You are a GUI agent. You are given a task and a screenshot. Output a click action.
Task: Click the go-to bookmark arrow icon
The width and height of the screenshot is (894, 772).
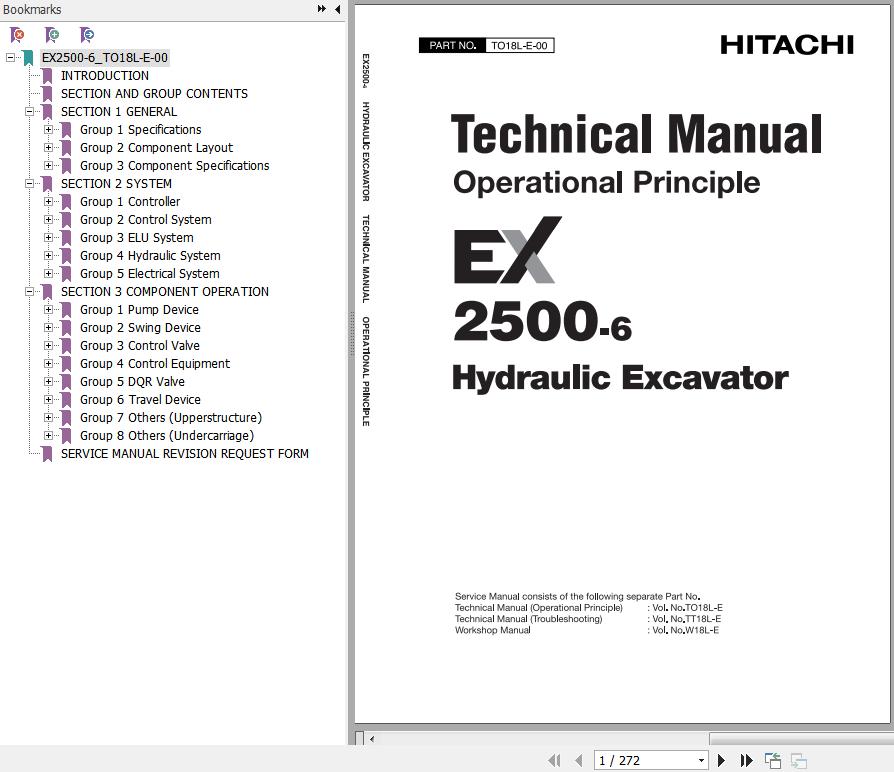87,35
